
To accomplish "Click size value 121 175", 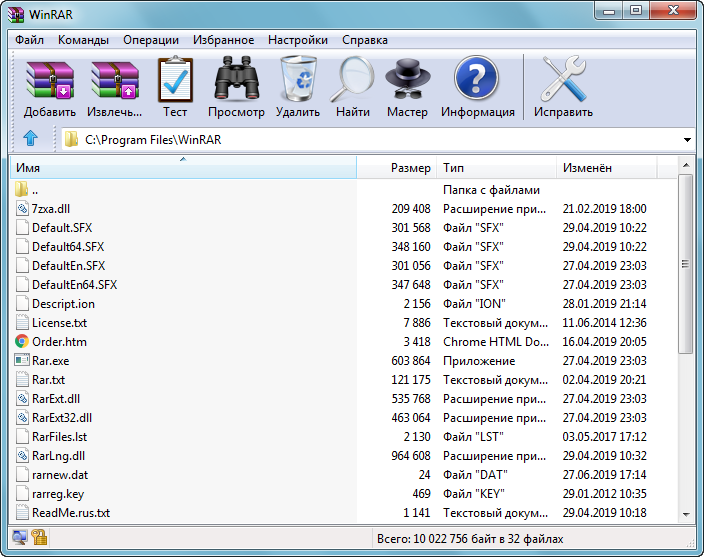I will click(410, 380).
